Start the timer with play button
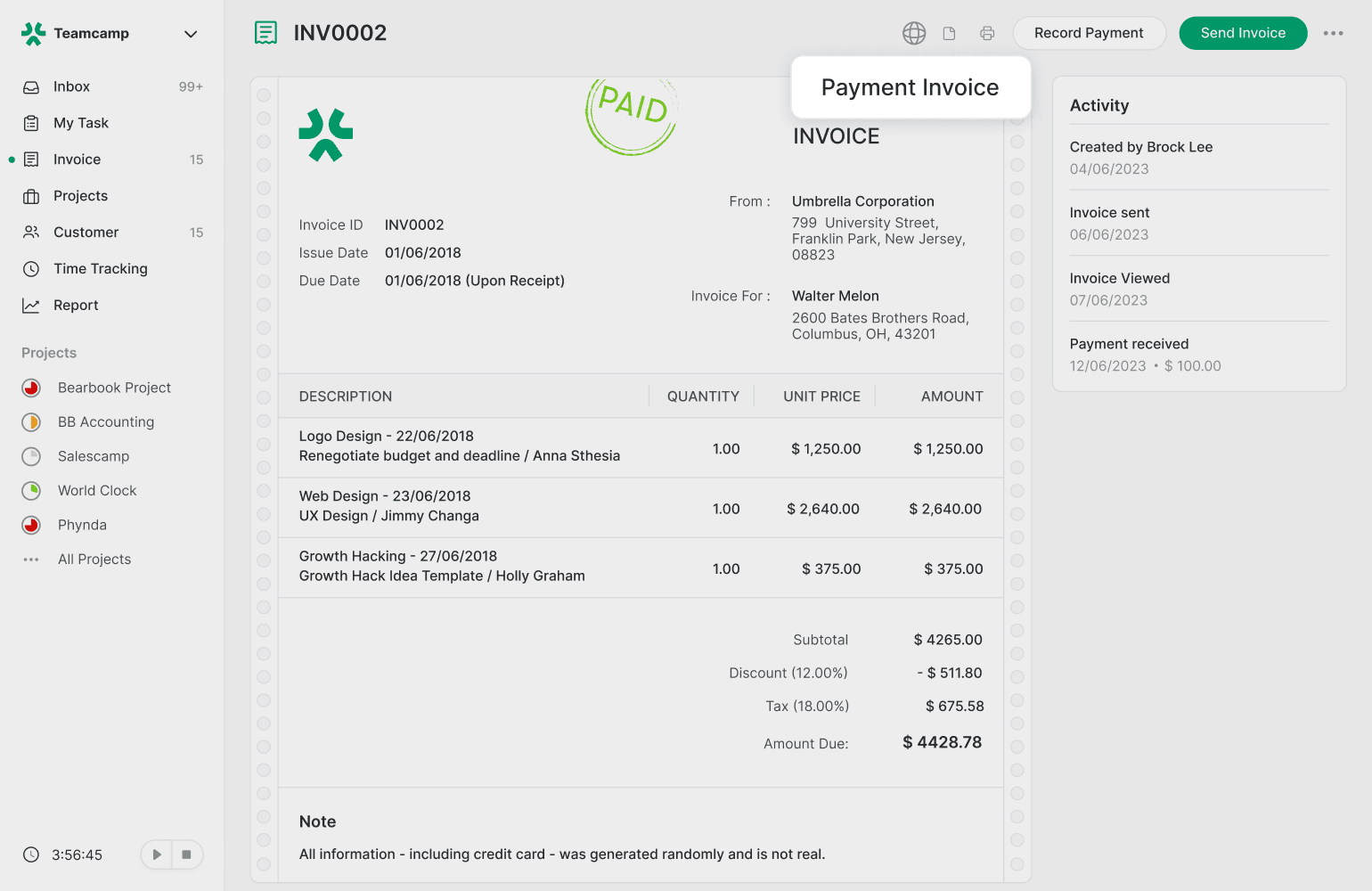Image resolution: width=1372 pixels, height=891 pixels. pos(157,854)
